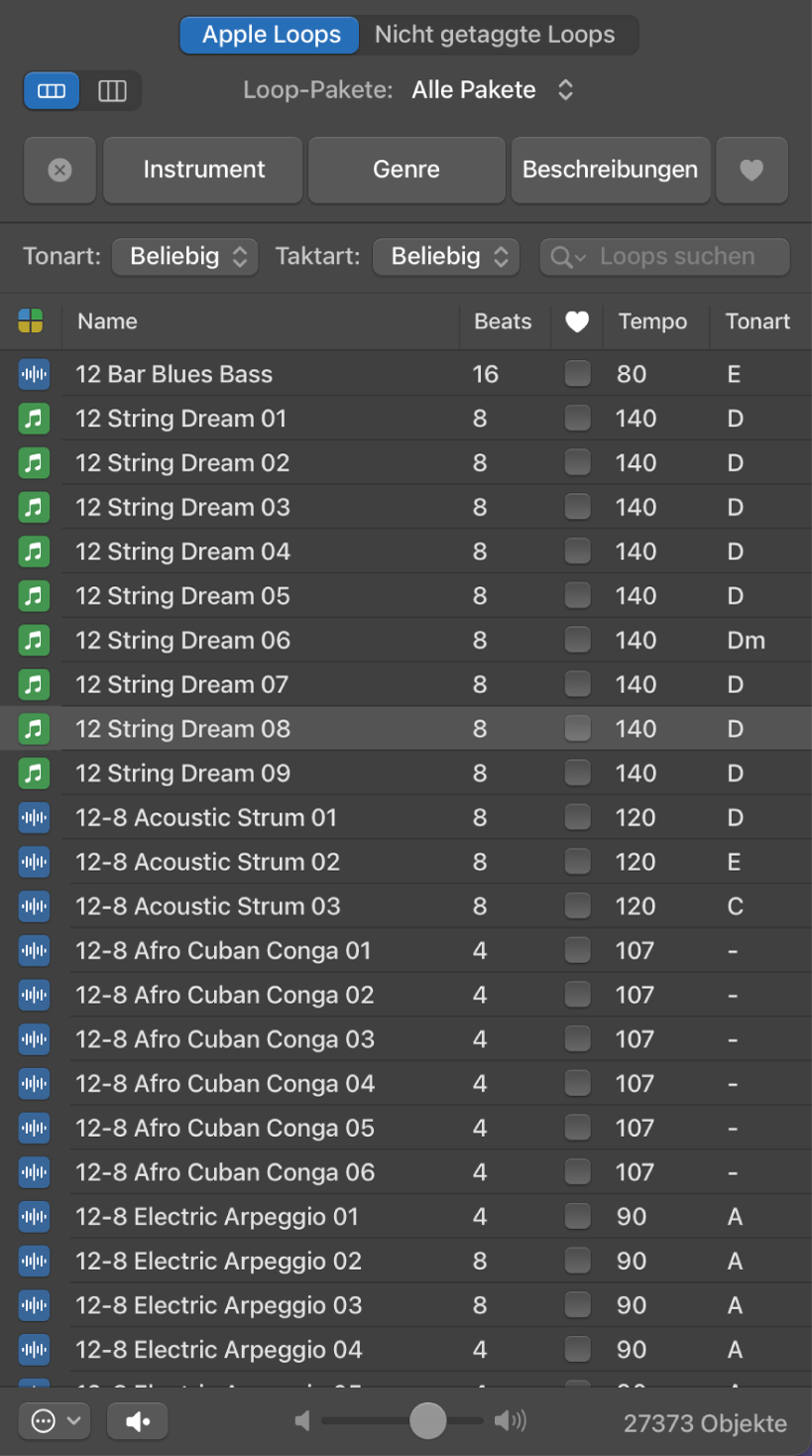Viewport: 812px width, 1456px height.
Task: Switch to column view icon
Action: click(112, 91)
